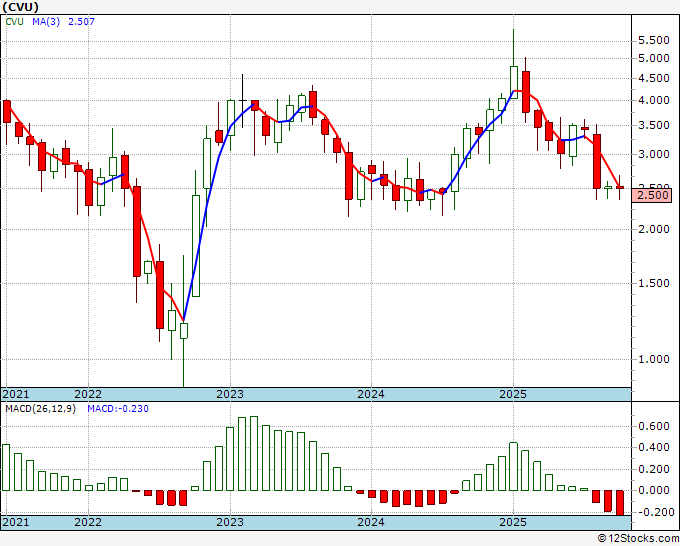
Task: Click the 2021 label on MACD time axis
Action: pyautogui.click(x=16, y=522)
